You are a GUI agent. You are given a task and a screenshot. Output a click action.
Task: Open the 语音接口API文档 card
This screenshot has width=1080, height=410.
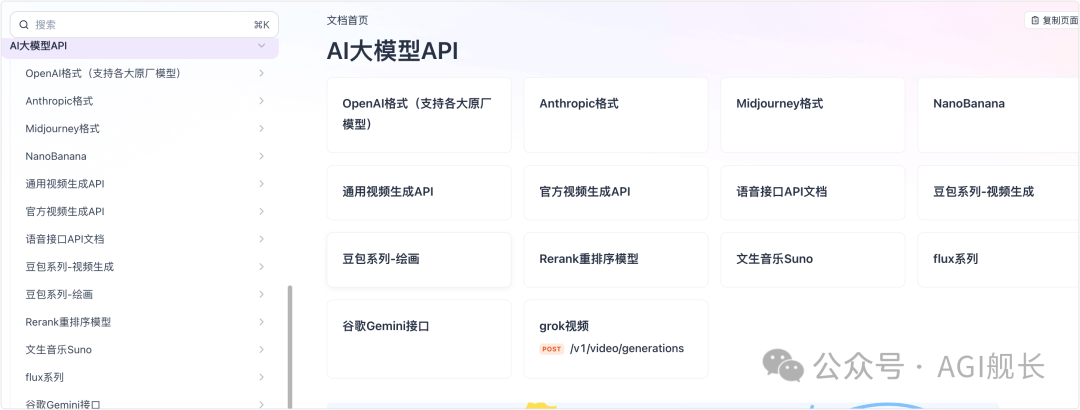(813, 192)
